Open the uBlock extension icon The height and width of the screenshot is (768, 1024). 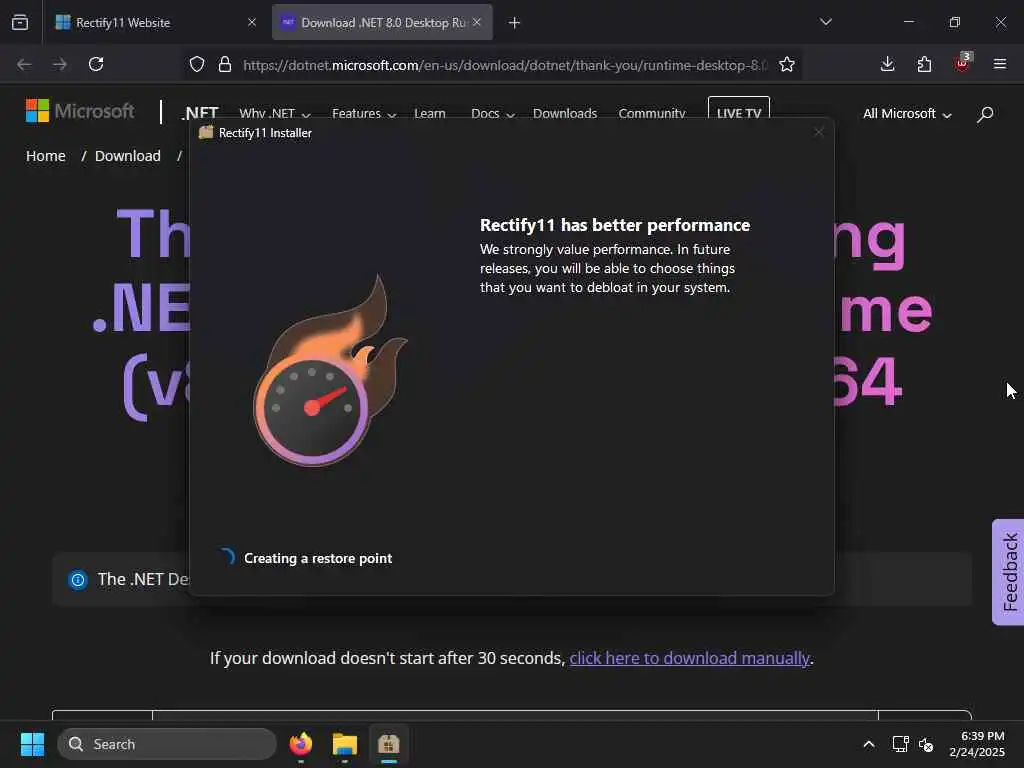[962, 63]
